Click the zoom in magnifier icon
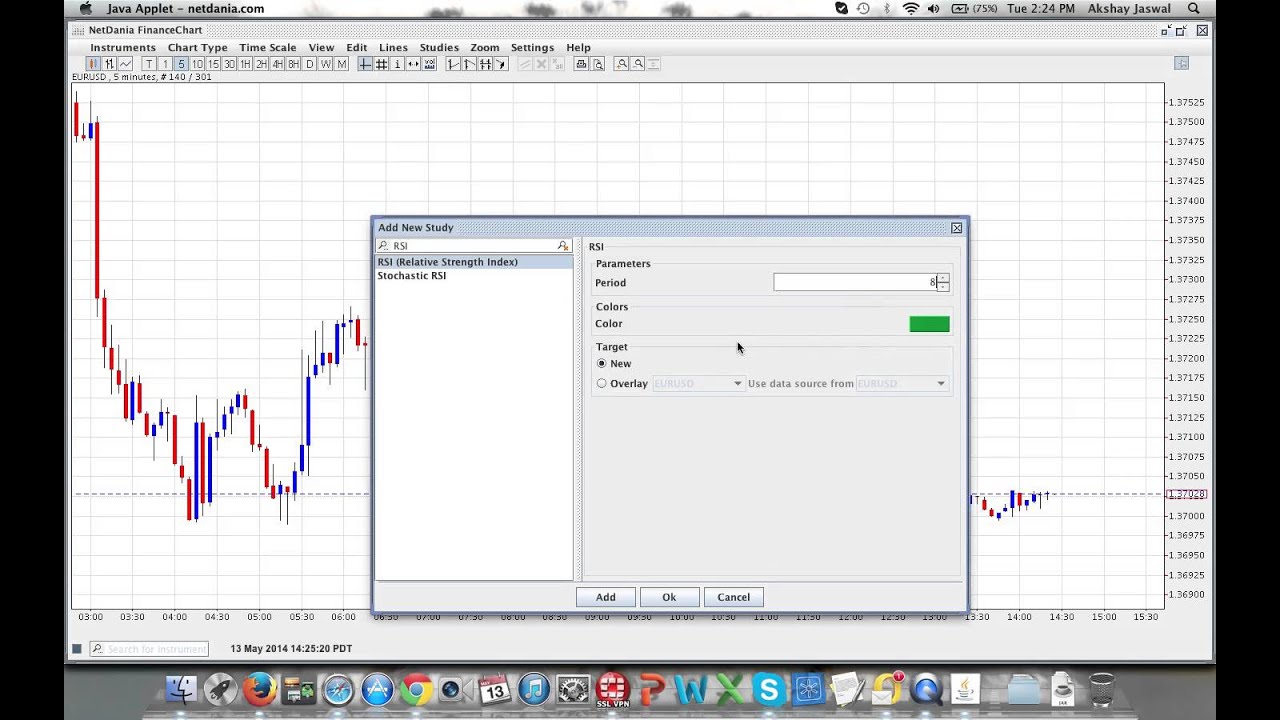The height and width of the screenshot is (720, 1280). click(622, 64)
